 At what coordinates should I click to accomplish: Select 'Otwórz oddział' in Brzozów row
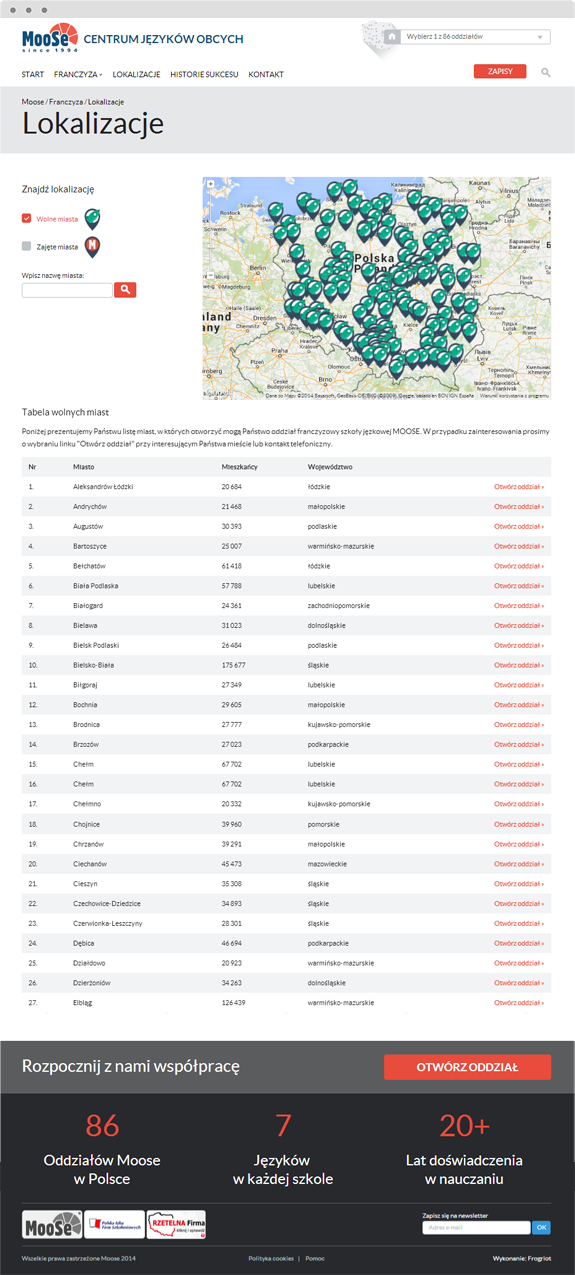[518, 745]
